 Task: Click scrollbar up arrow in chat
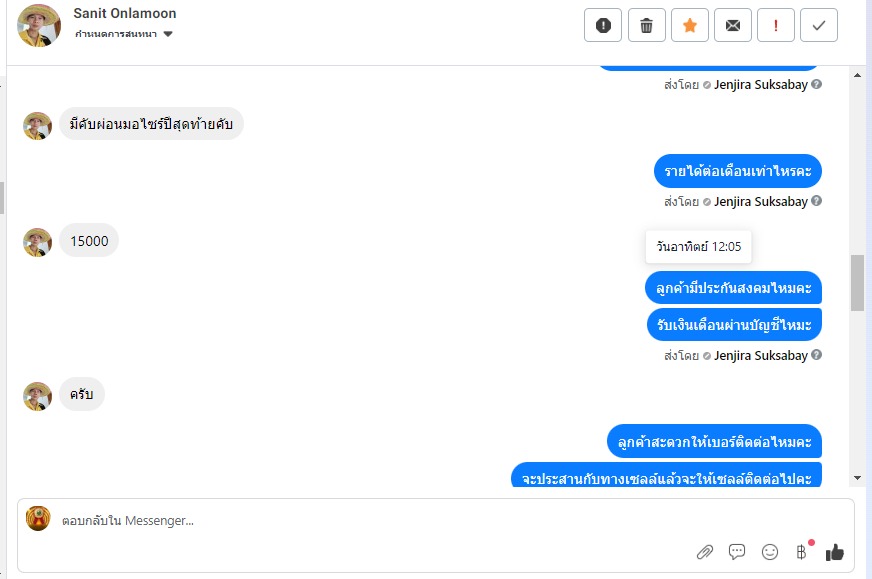(x=857, y=75)
